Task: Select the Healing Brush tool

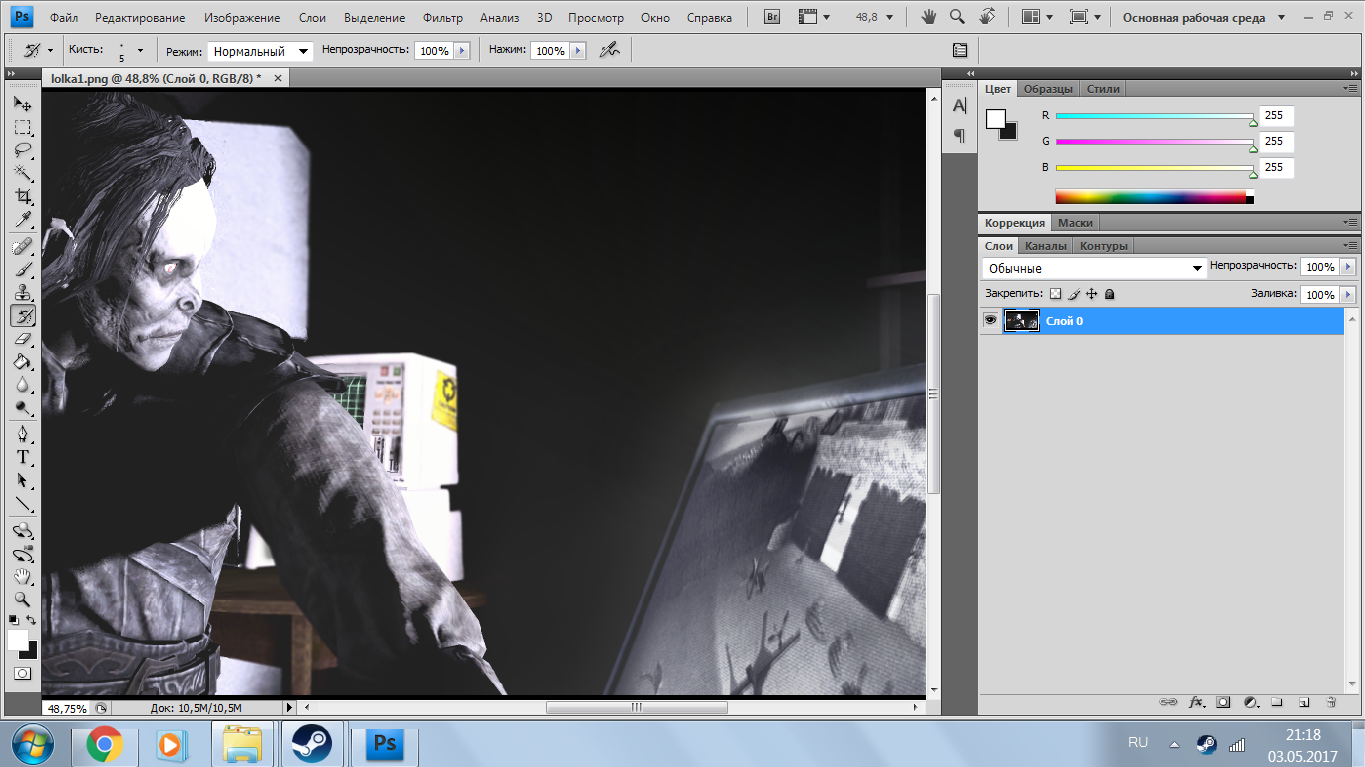Action: click(22, 246)
